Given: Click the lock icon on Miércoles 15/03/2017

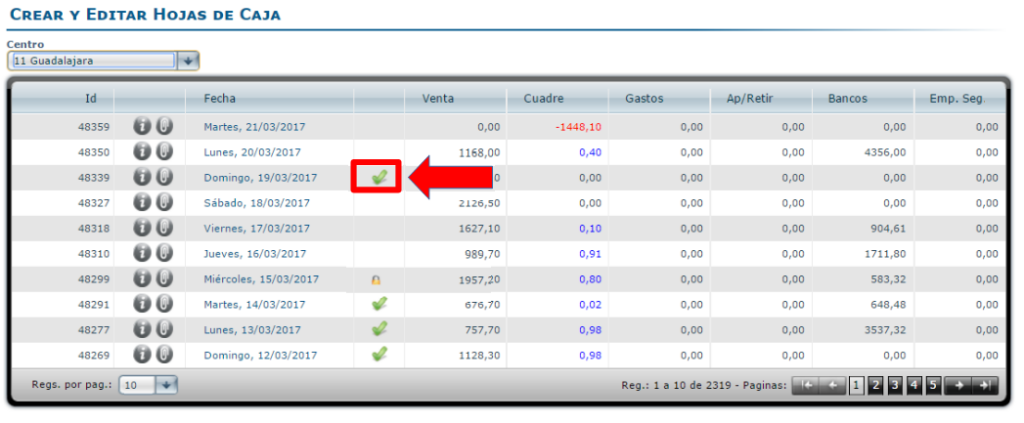Looking at the screenshot, I should 378,279.
